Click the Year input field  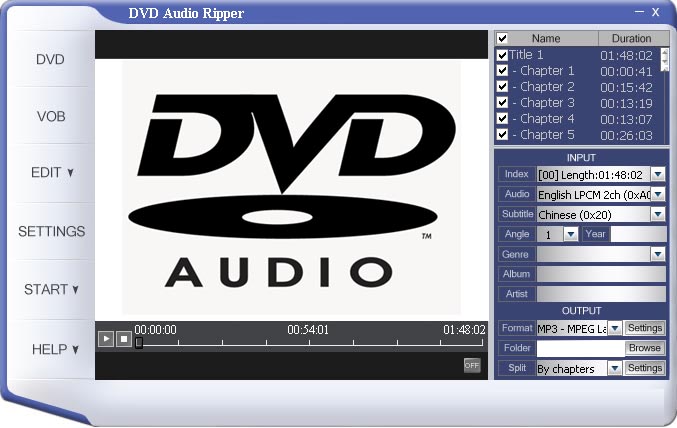638,234
